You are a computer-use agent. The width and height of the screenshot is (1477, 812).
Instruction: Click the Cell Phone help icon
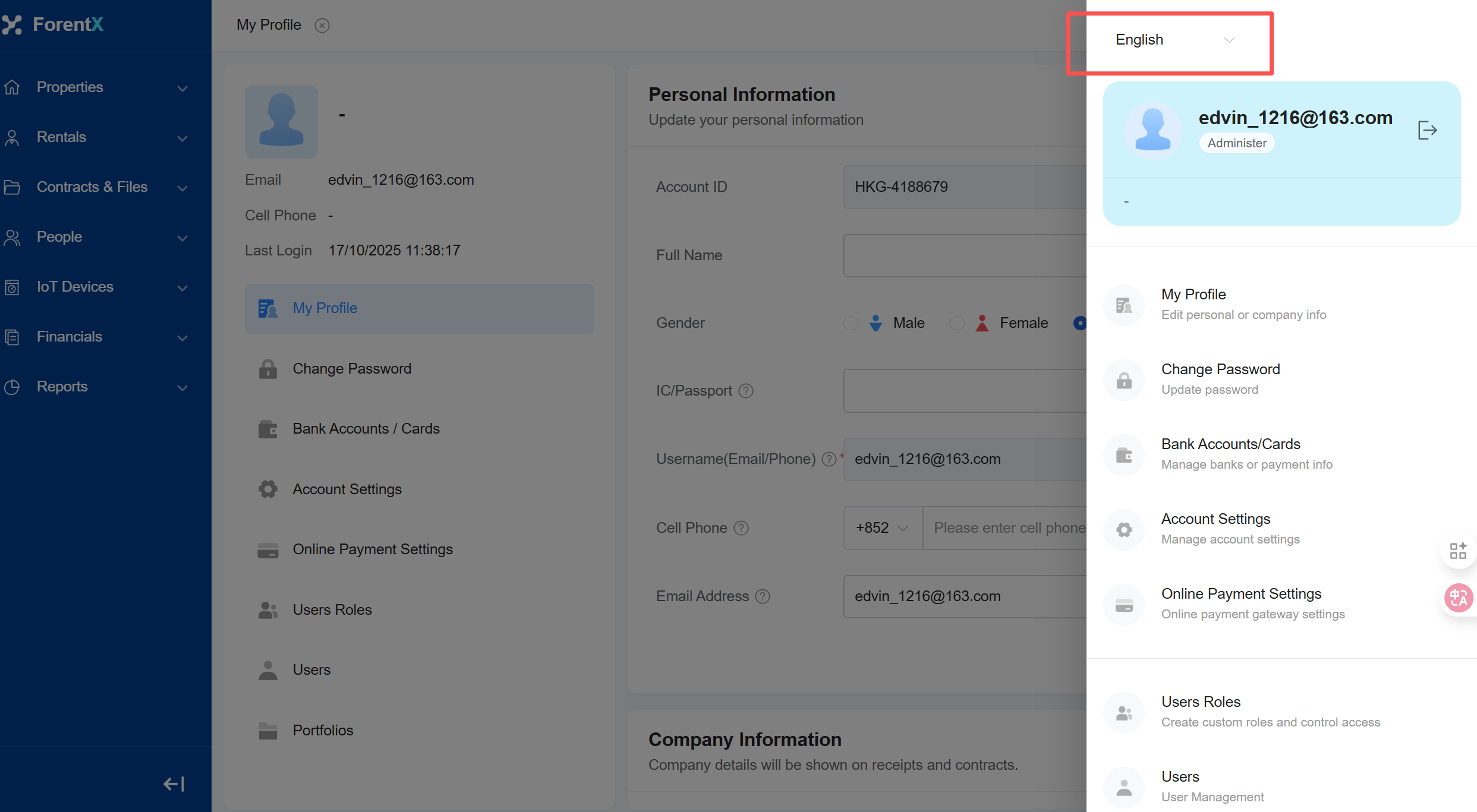741,528
